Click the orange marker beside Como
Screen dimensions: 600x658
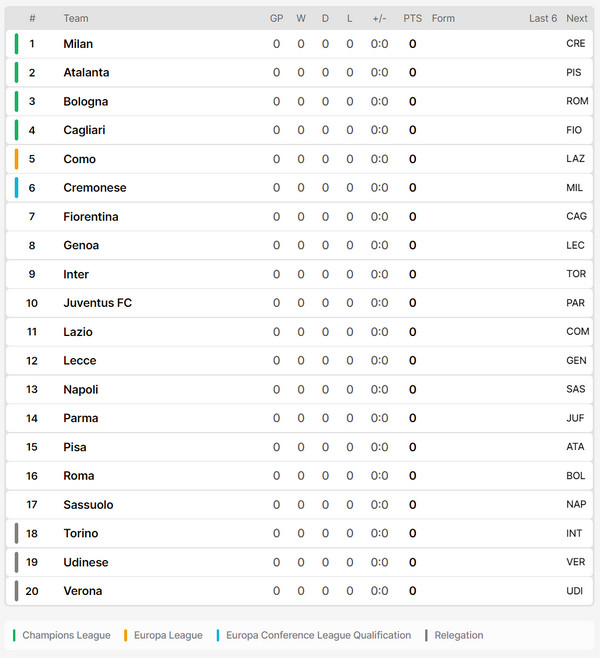[x=16, y=159]
